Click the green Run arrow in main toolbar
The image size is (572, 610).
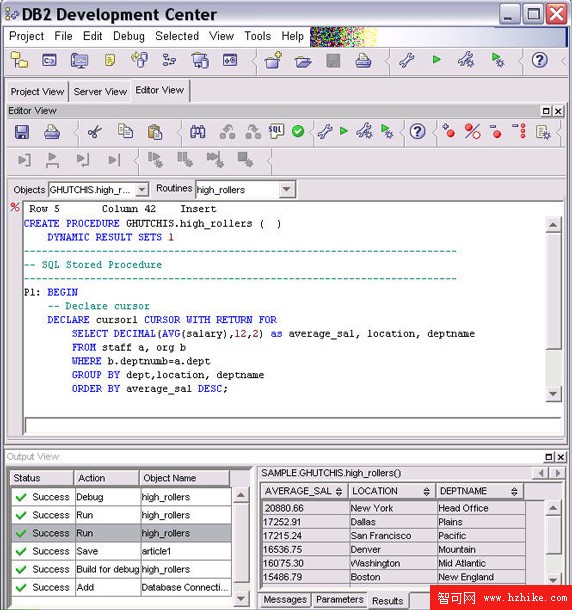click(437, 60)
